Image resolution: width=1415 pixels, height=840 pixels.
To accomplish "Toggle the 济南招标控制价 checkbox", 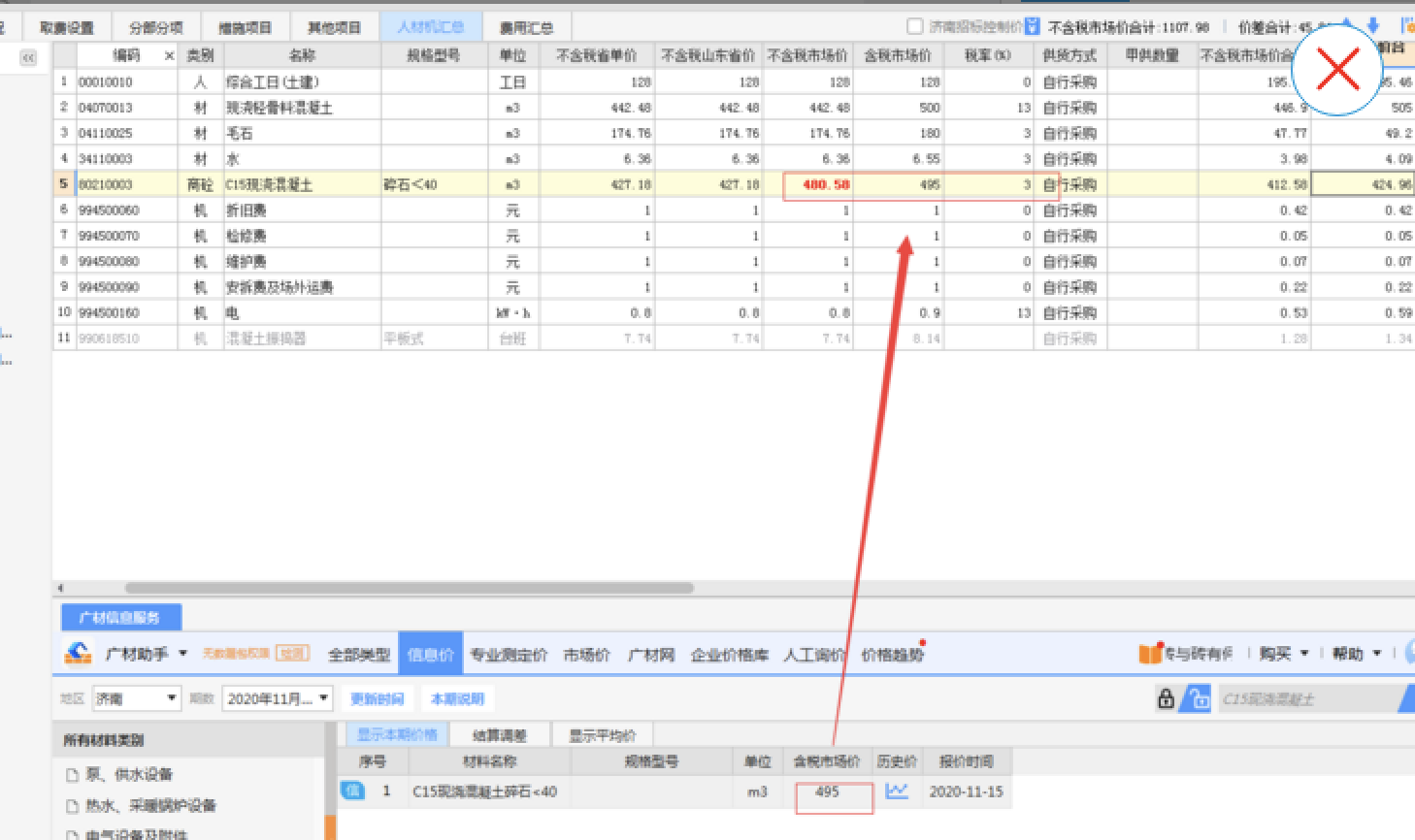I will 914,26.
